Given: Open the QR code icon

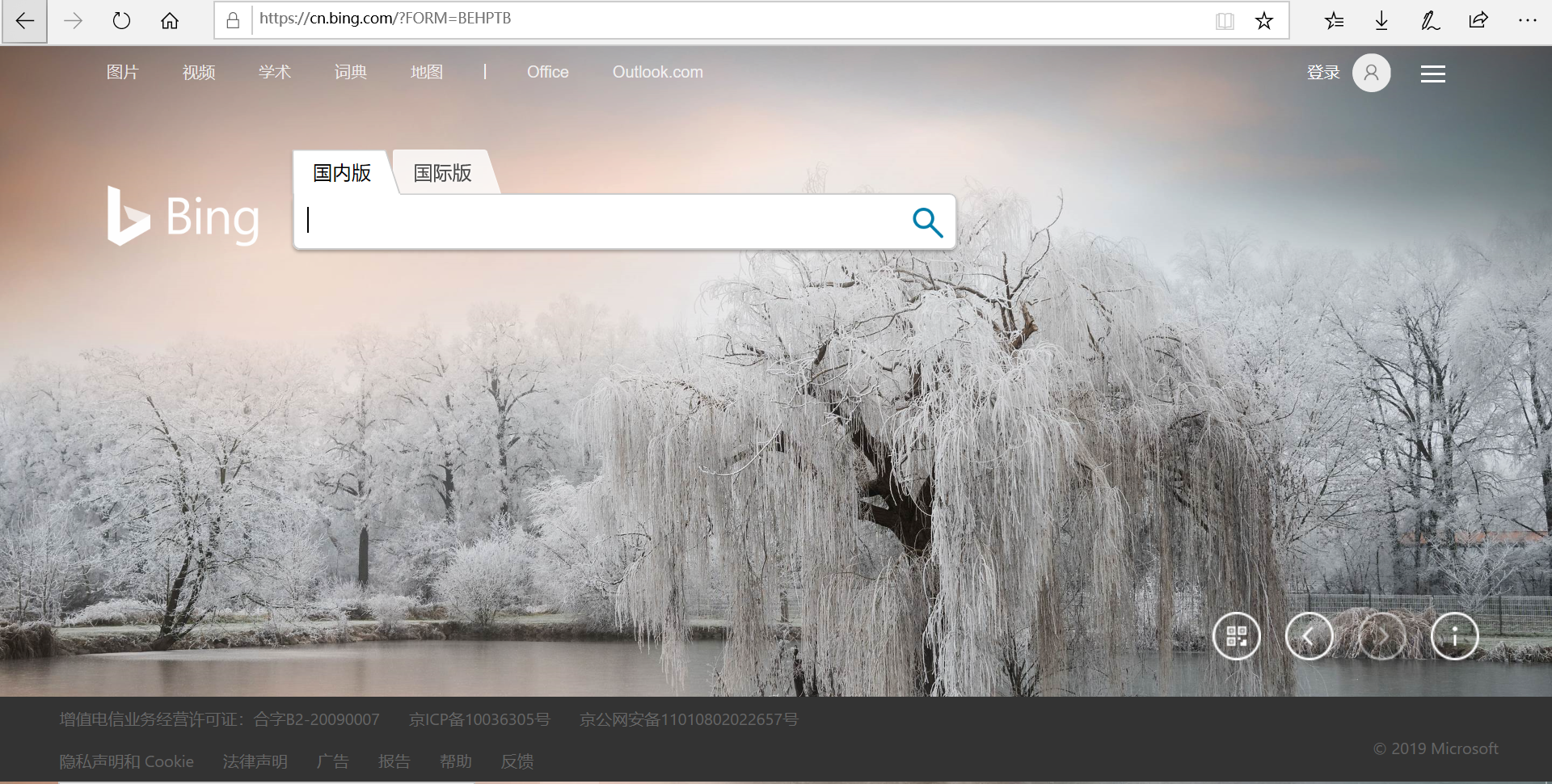Looking at the screenshot, I should click(x=1237, y=636).
